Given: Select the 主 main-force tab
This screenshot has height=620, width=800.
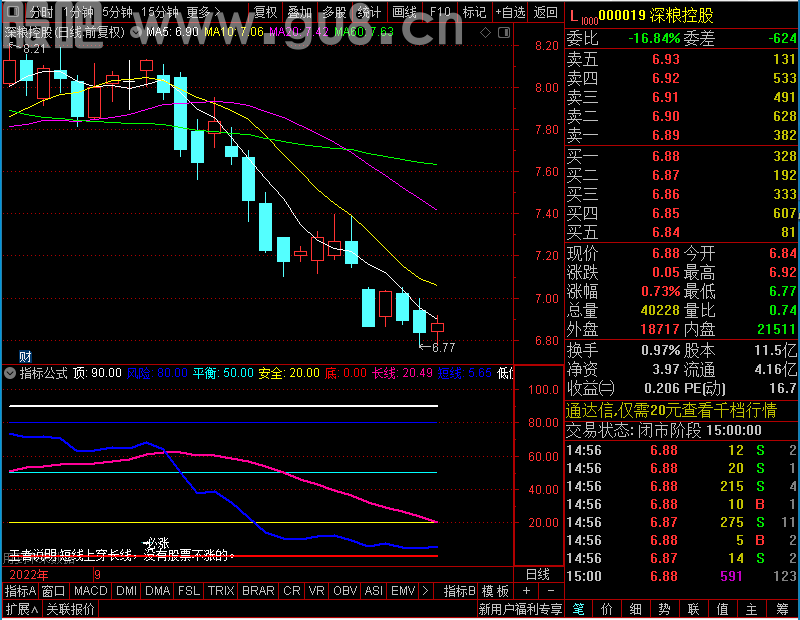Looking at the screenshot, I should (x=752, y=609).
